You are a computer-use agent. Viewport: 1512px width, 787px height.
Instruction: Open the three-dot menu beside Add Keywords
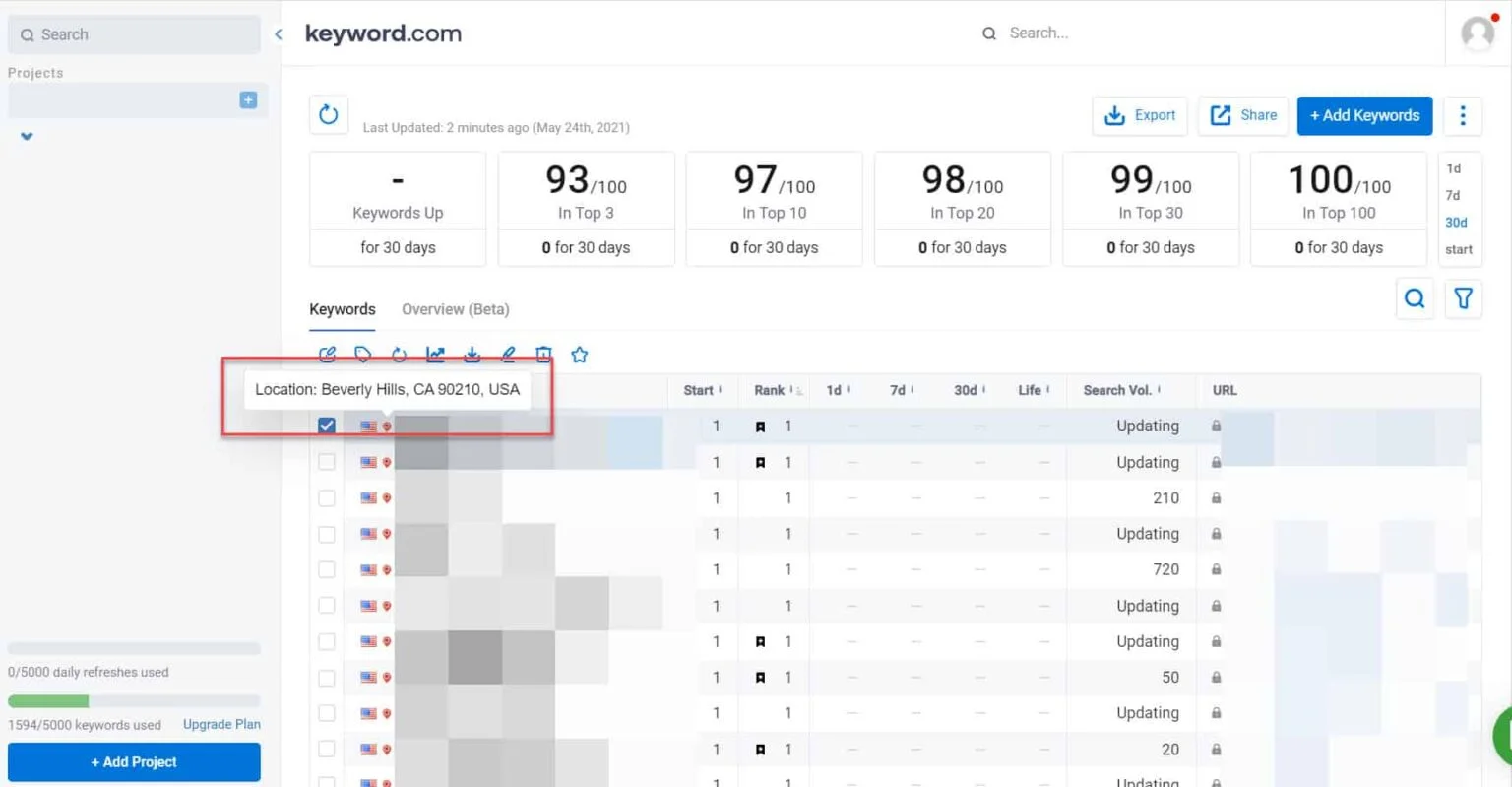click(1463, 115)
